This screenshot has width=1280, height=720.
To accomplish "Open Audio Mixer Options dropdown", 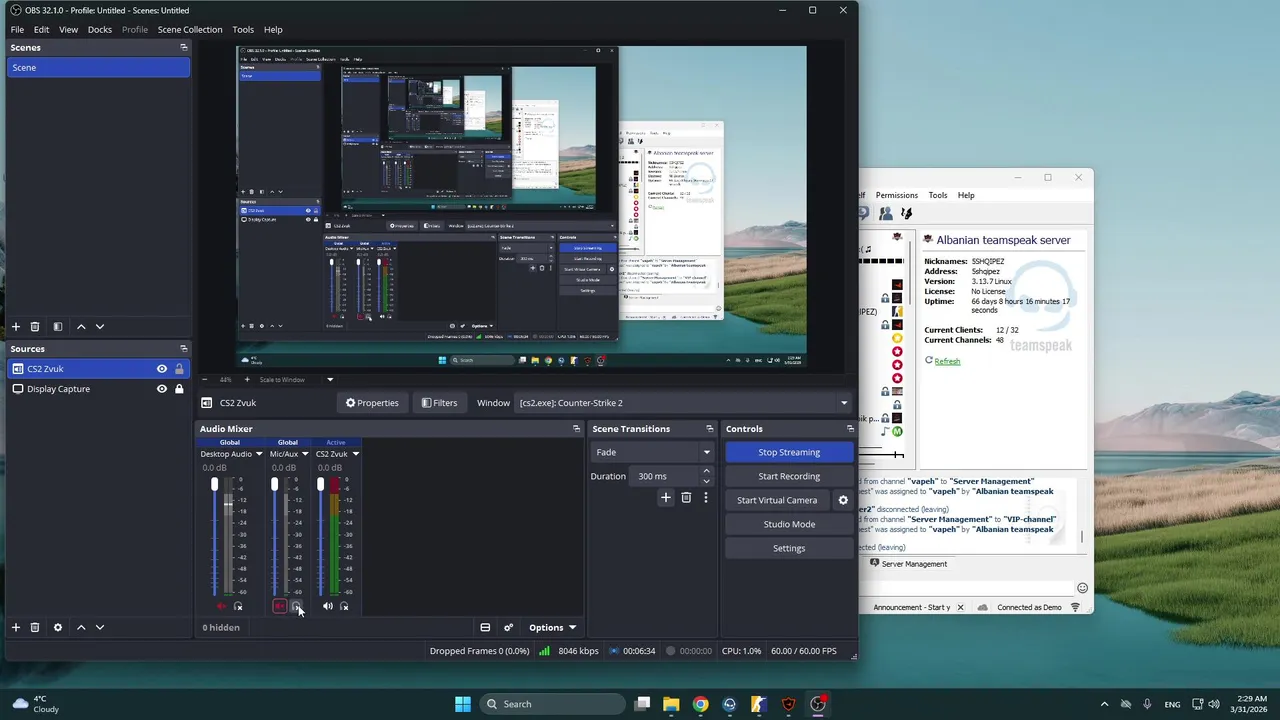I will coord(552,627).
